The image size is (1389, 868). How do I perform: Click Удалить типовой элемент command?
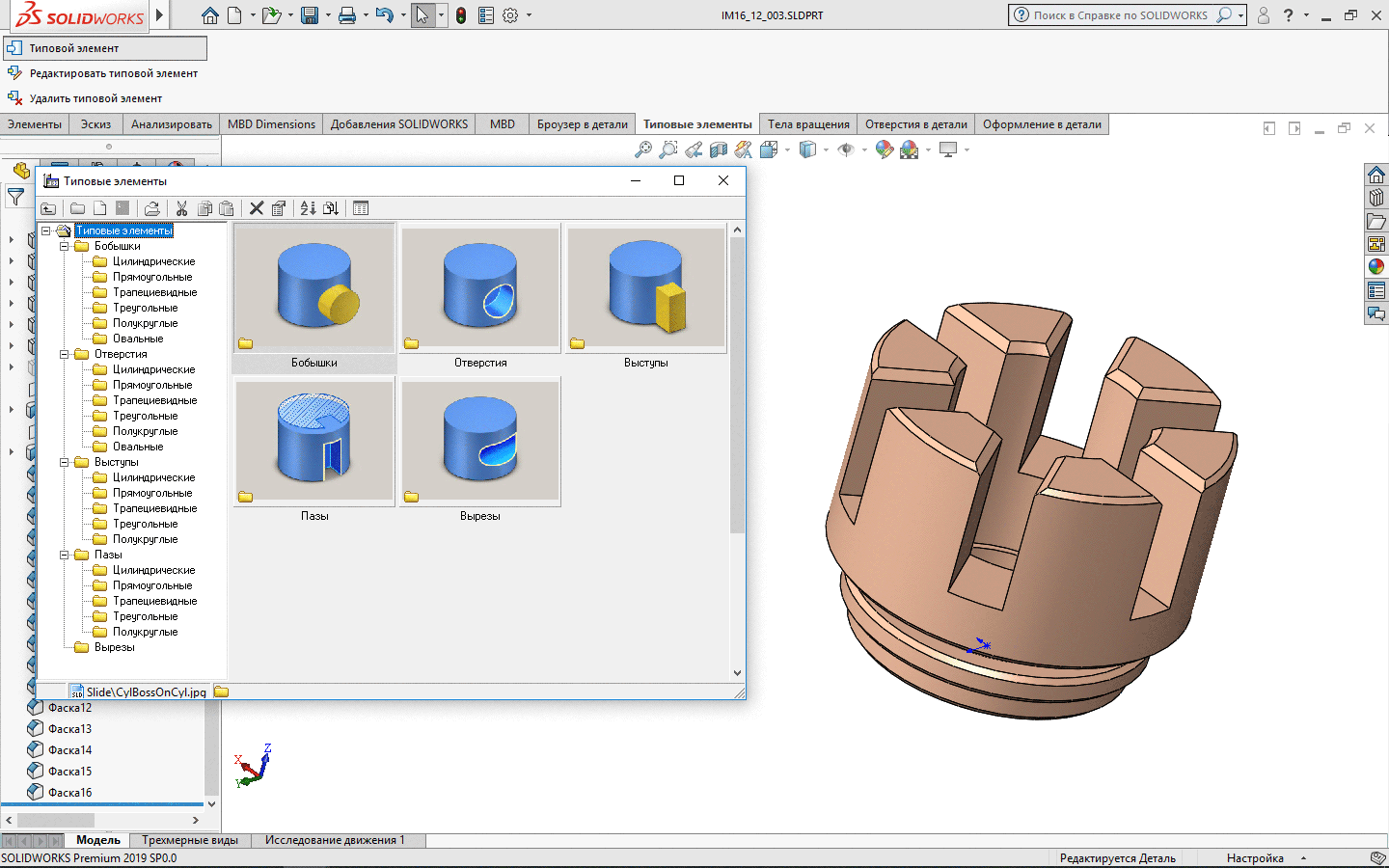pos(95,98)
